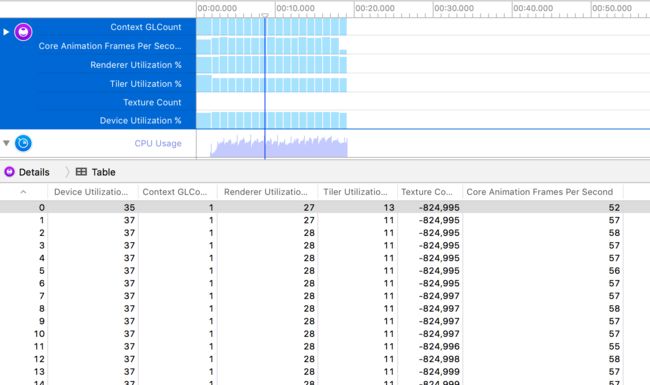The width and height of the screenshot is (650, 385).
Task: Click Renderer Utilization value 27 in row 1
Action: [x=309, y=220]
